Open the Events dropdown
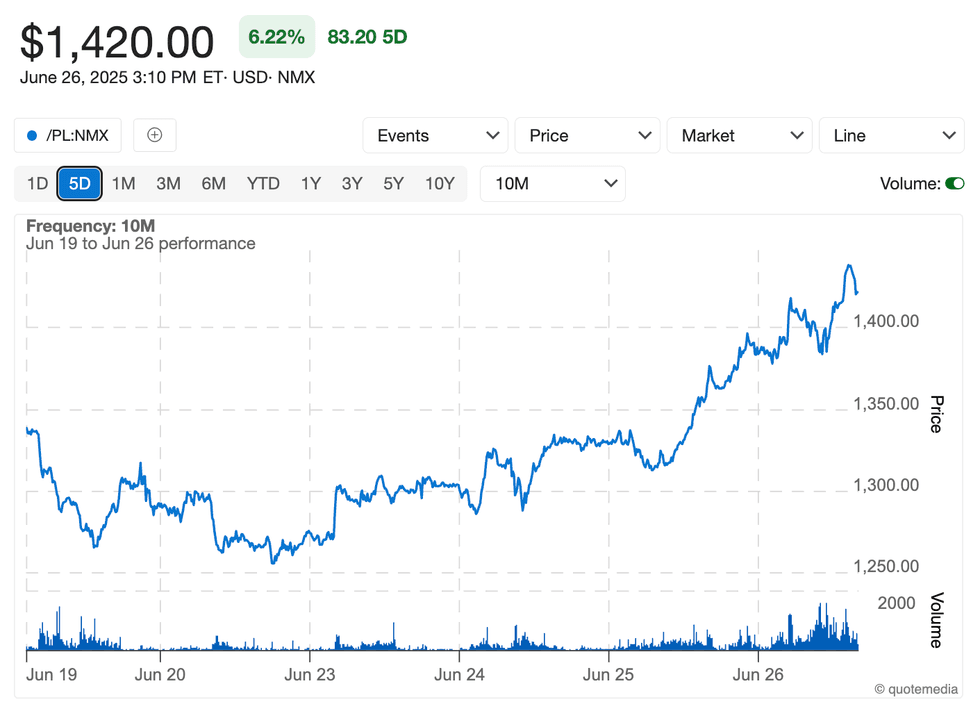 click(435, 135)
